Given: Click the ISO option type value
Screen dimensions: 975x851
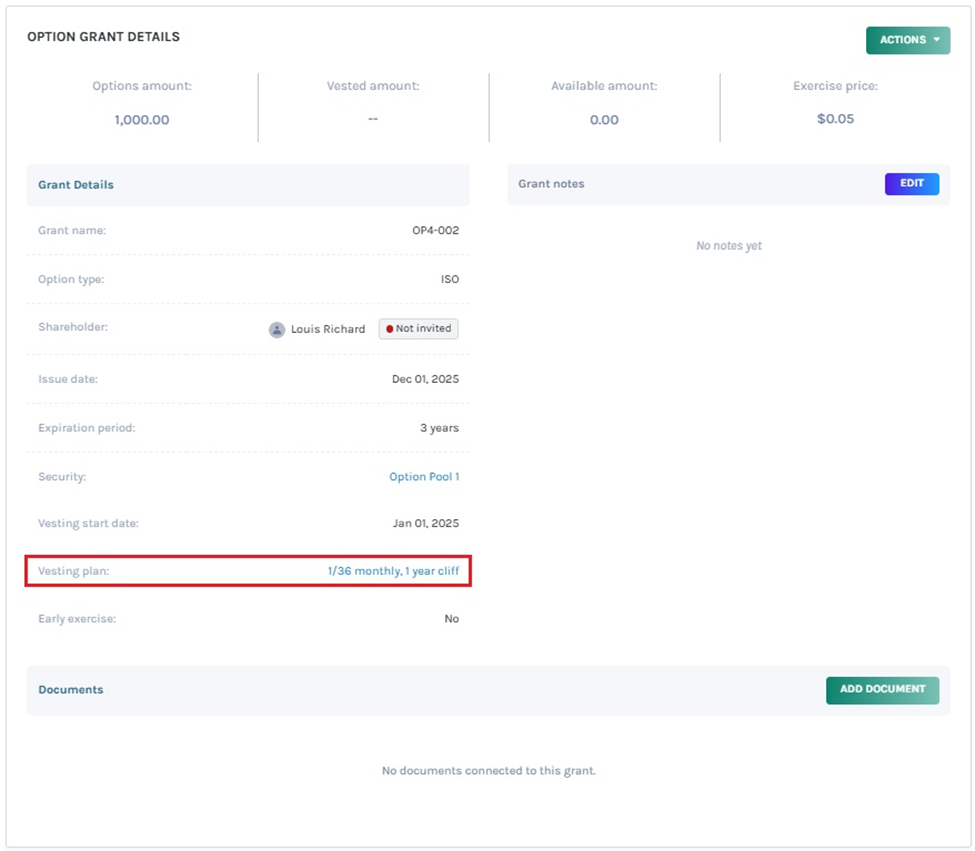Looking at the screenshot, I should click(x=450, y=279).
